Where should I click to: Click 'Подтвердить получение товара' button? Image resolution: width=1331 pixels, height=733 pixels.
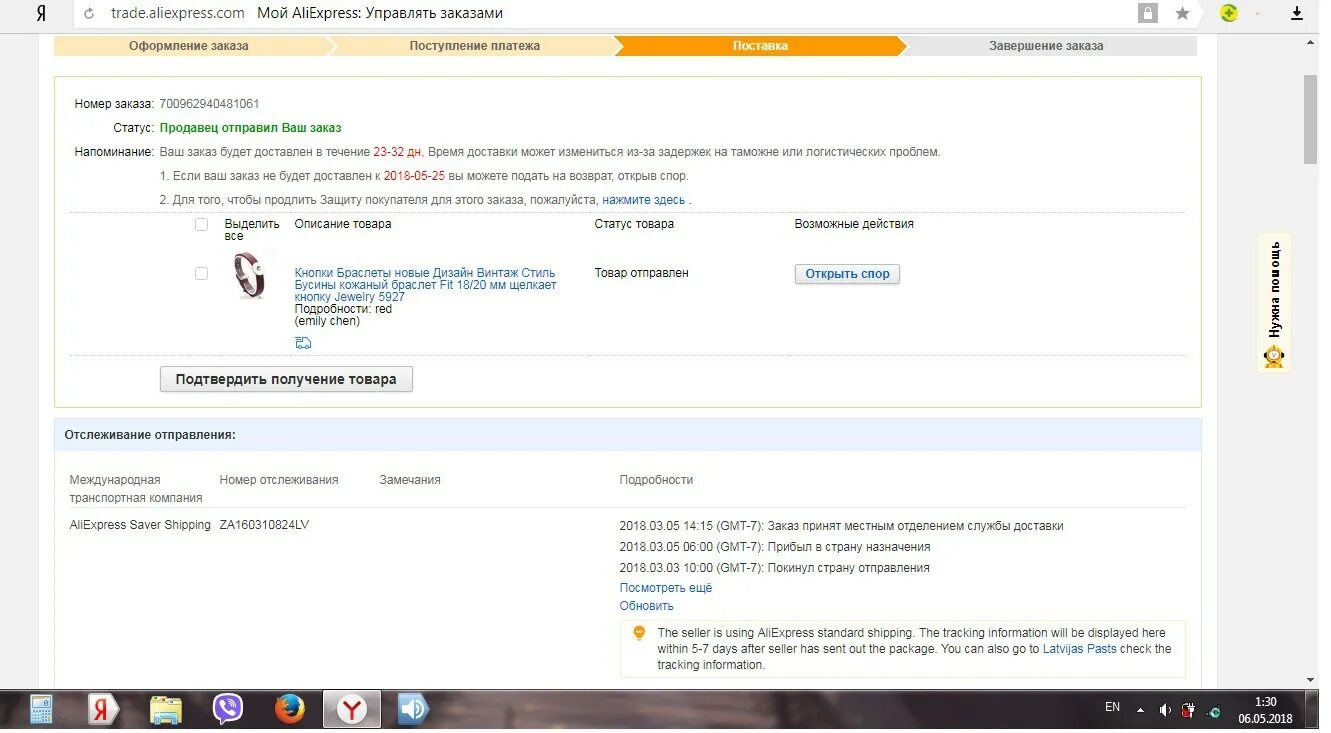coord(286,379)
